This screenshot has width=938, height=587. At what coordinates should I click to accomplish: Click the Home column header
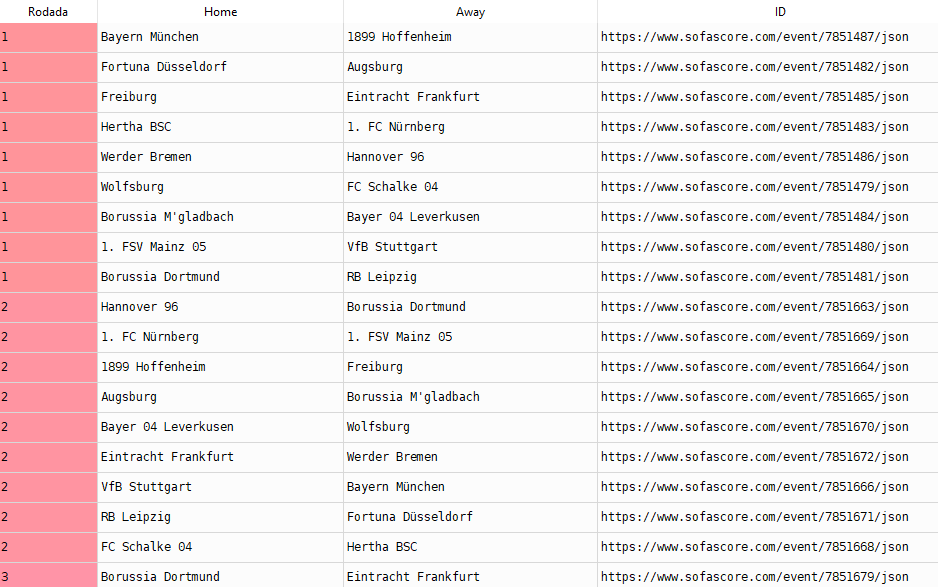tap(220, 11)
